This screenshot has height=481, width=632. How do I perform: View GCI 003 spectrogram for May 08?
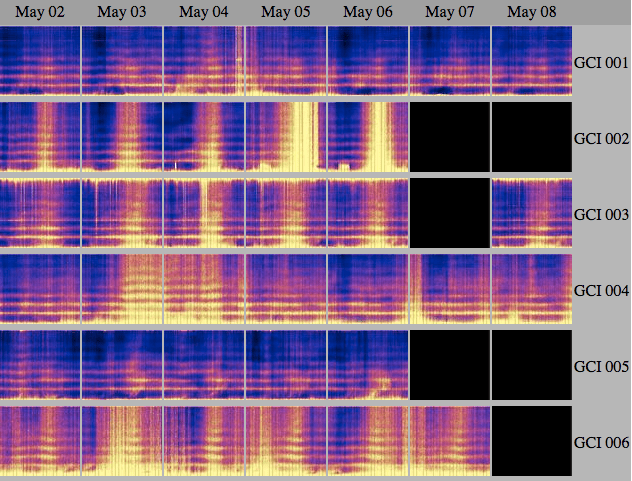point(531,213)
